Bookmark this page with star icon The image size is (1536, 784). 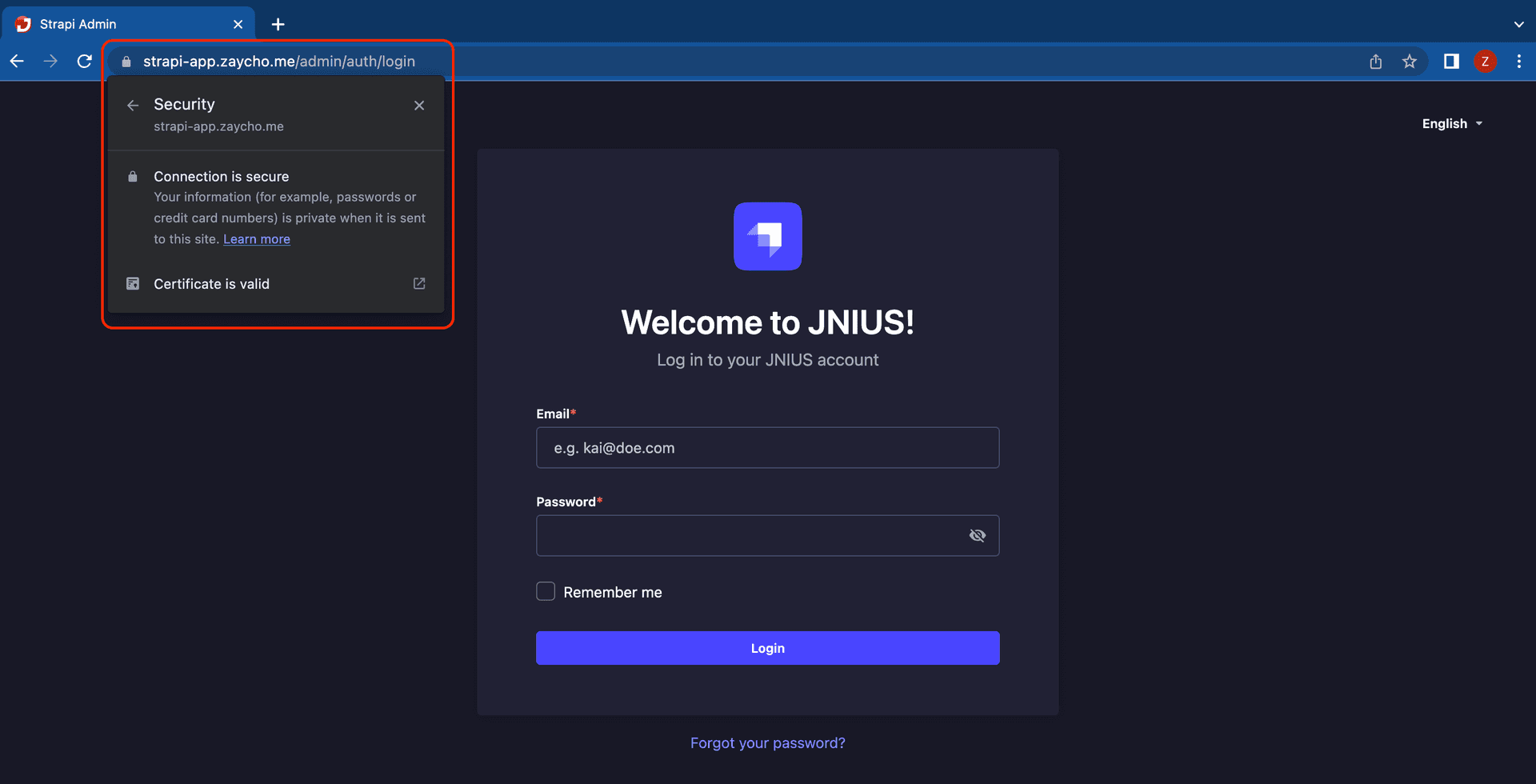point(1410,62)
